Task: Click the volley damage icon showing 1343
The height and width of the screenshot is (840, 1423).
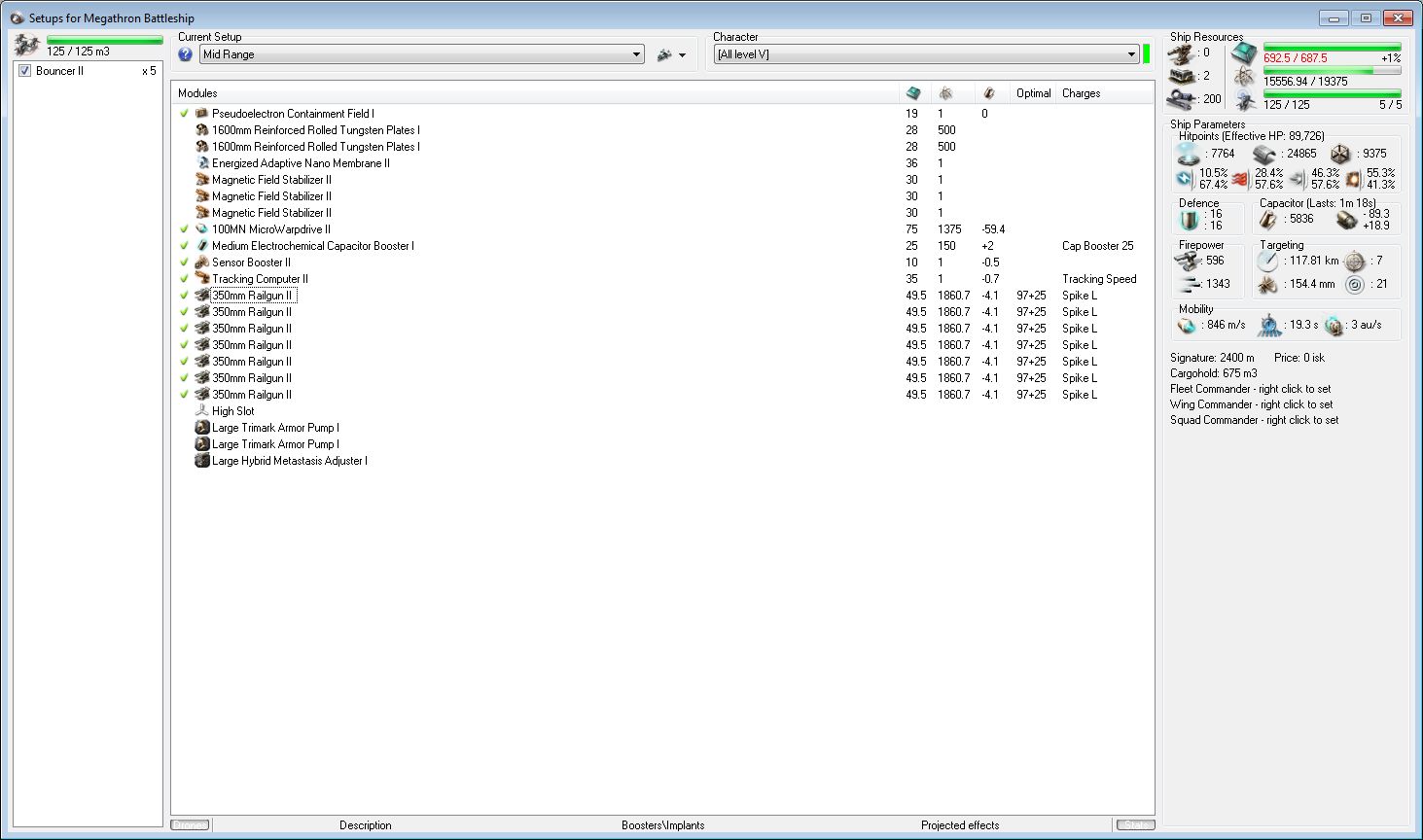Action: pos(1188,285)
